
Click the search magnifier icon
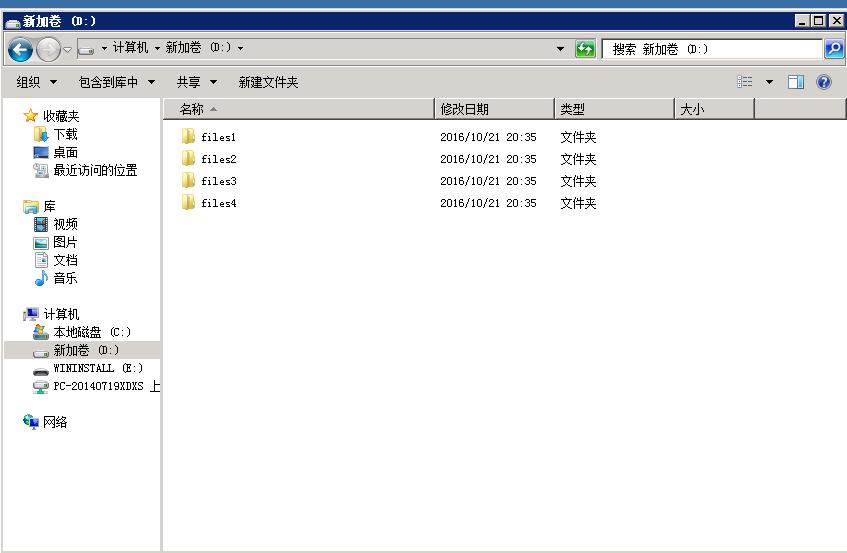(834, 49)
